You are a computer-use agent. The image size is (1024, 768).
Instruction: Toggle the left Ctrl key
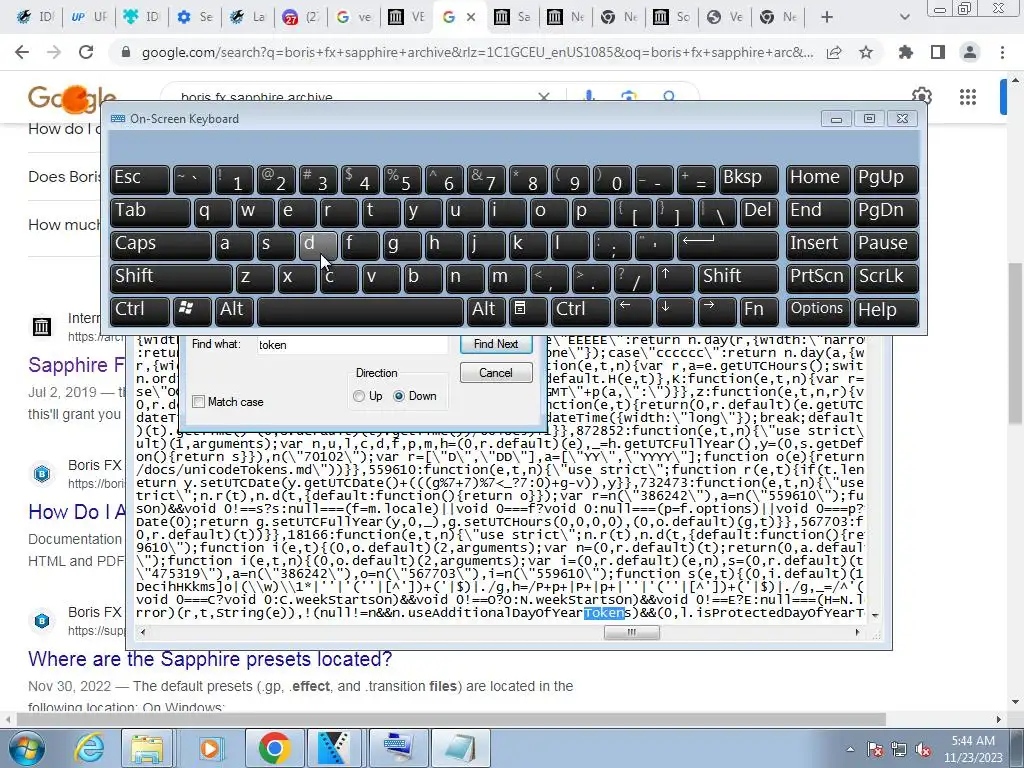[x=139, y=310]
